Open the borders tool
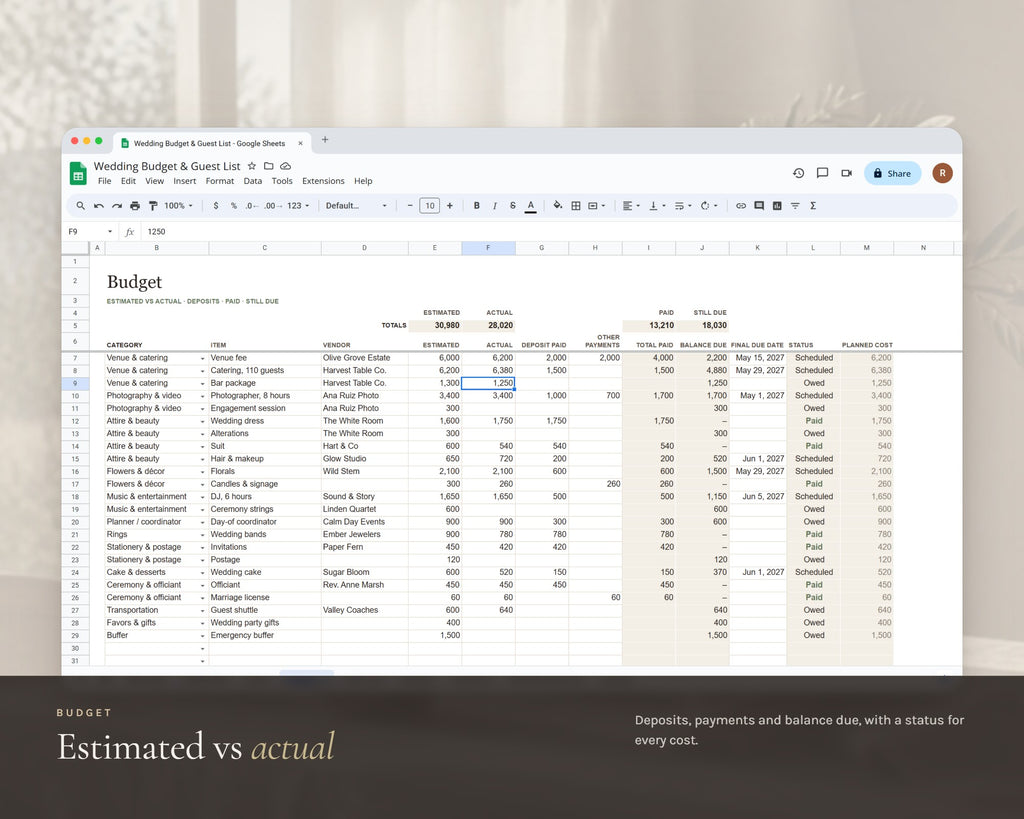 [576, 206]
